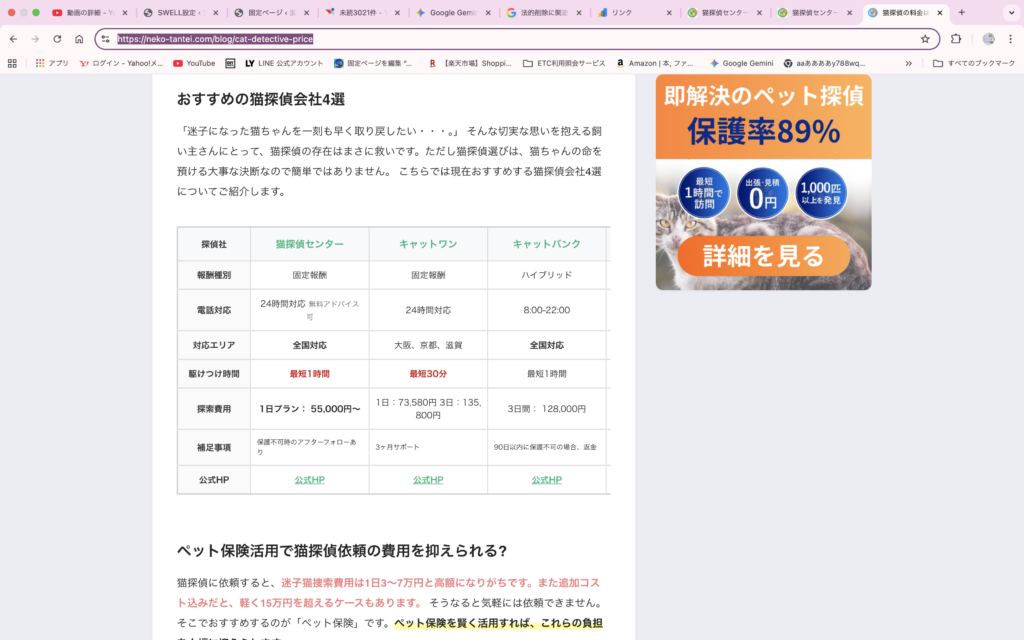
Task: Open the 猫探偵センター 公式HP link
Action: click(x=309, y=479)
